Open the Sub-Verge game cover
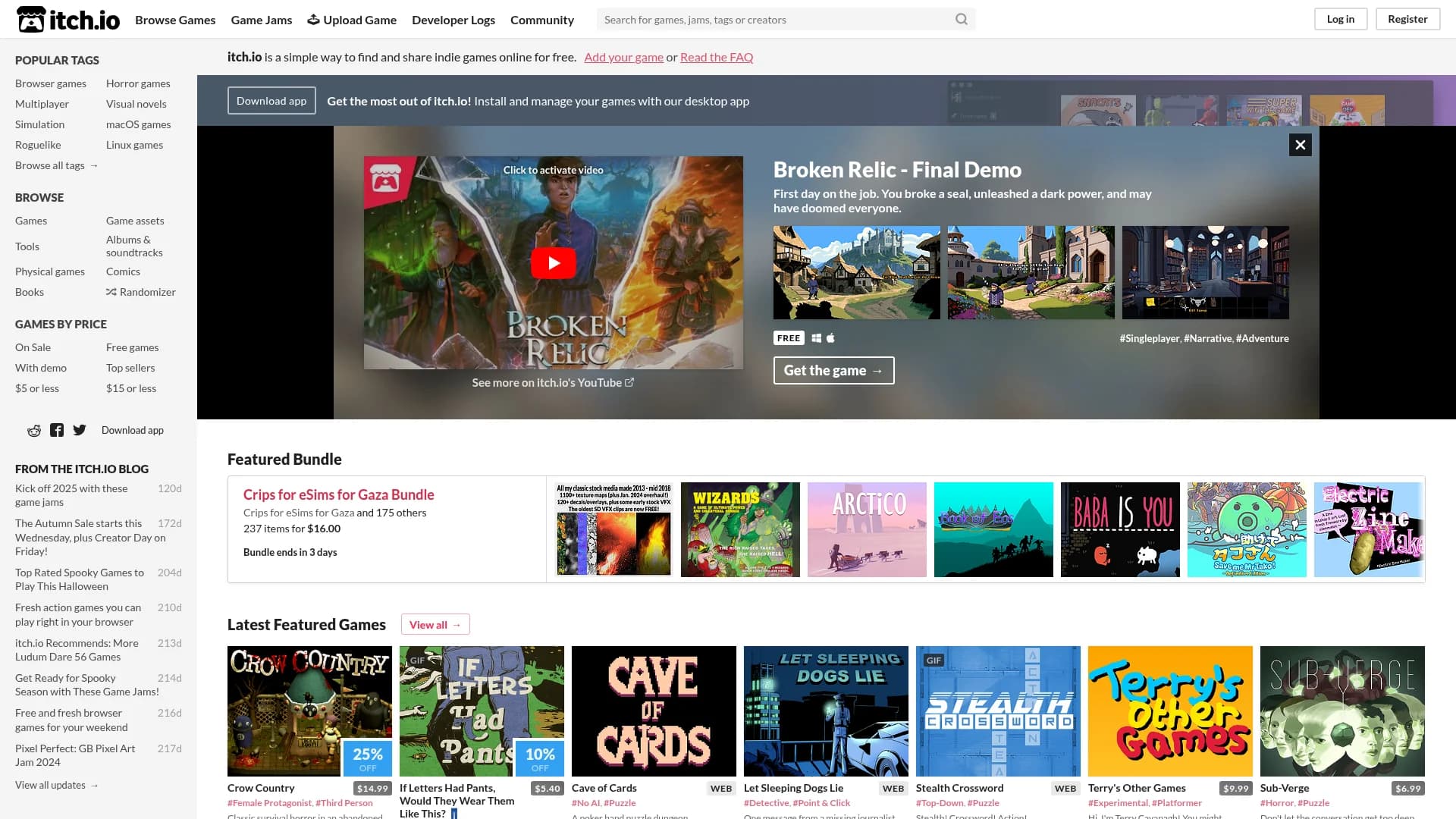 [x=1342, y=711]
